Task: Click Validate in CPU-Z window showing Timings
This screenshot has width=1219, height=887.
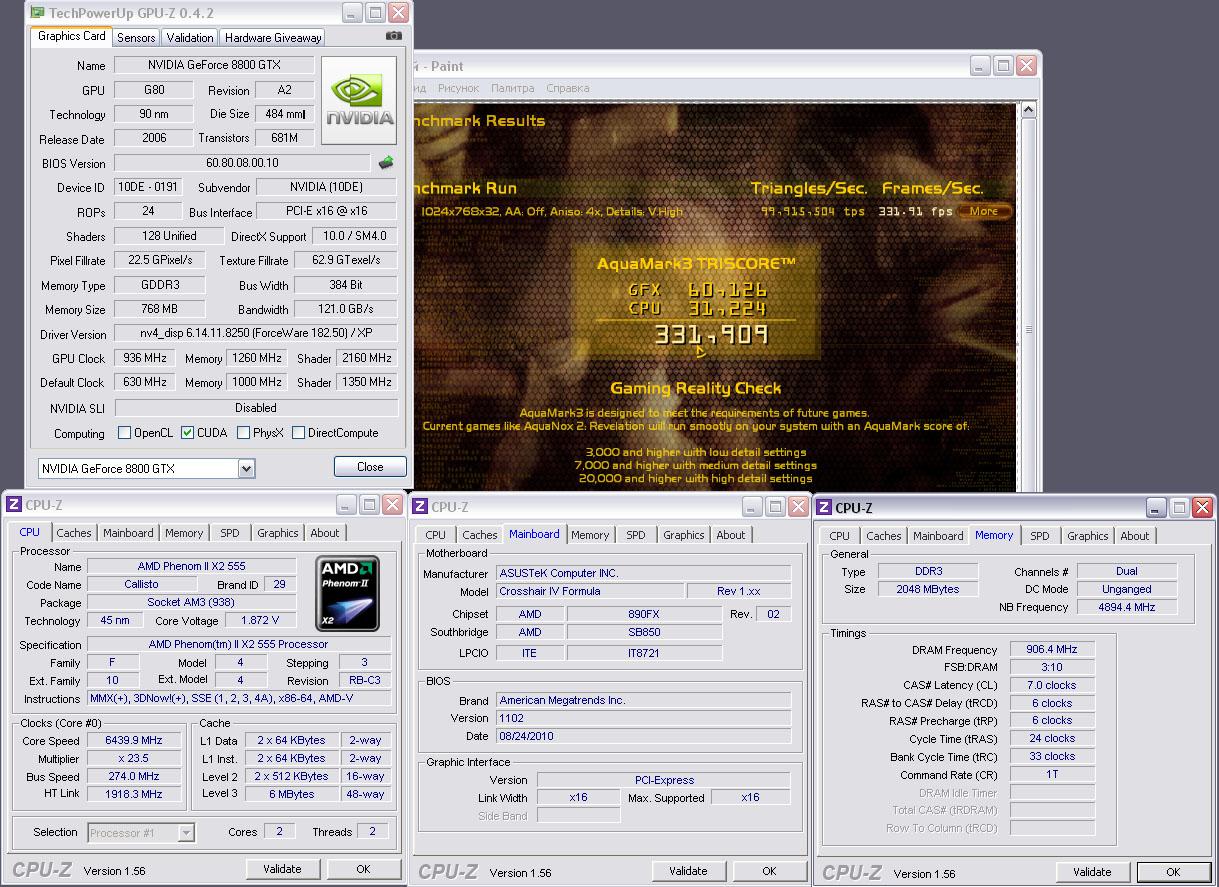Action: click(1092, 872)
